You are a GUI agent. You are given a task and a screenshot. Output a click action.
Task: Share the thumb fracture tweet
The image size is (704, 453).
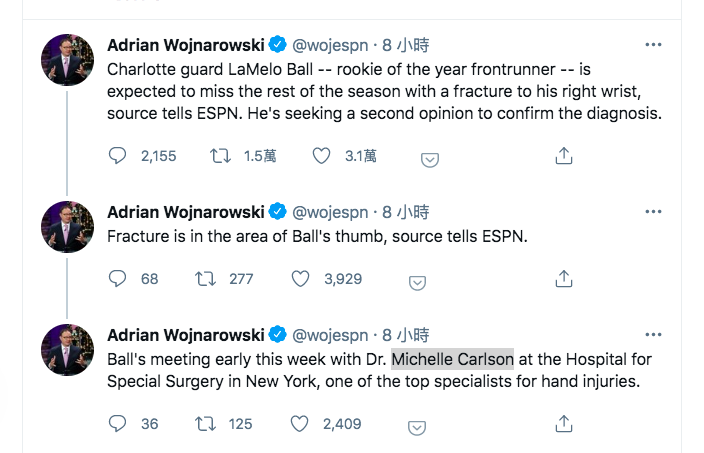click(564, 279)
